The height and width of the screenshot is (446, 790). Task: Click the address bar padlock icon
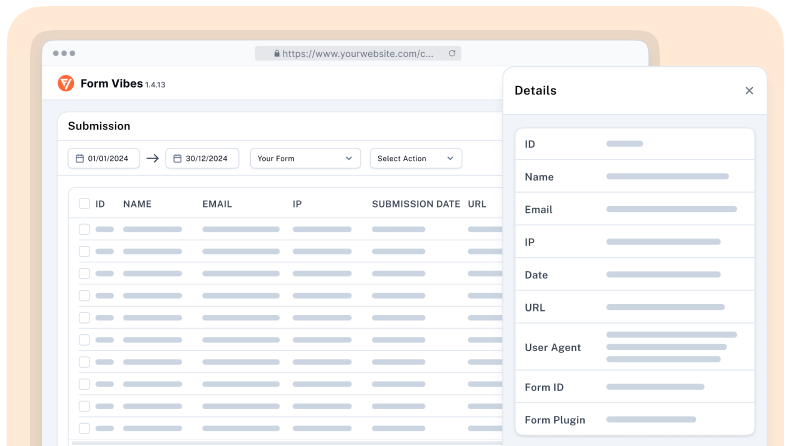pyautogui.click(x=274, y=54)
